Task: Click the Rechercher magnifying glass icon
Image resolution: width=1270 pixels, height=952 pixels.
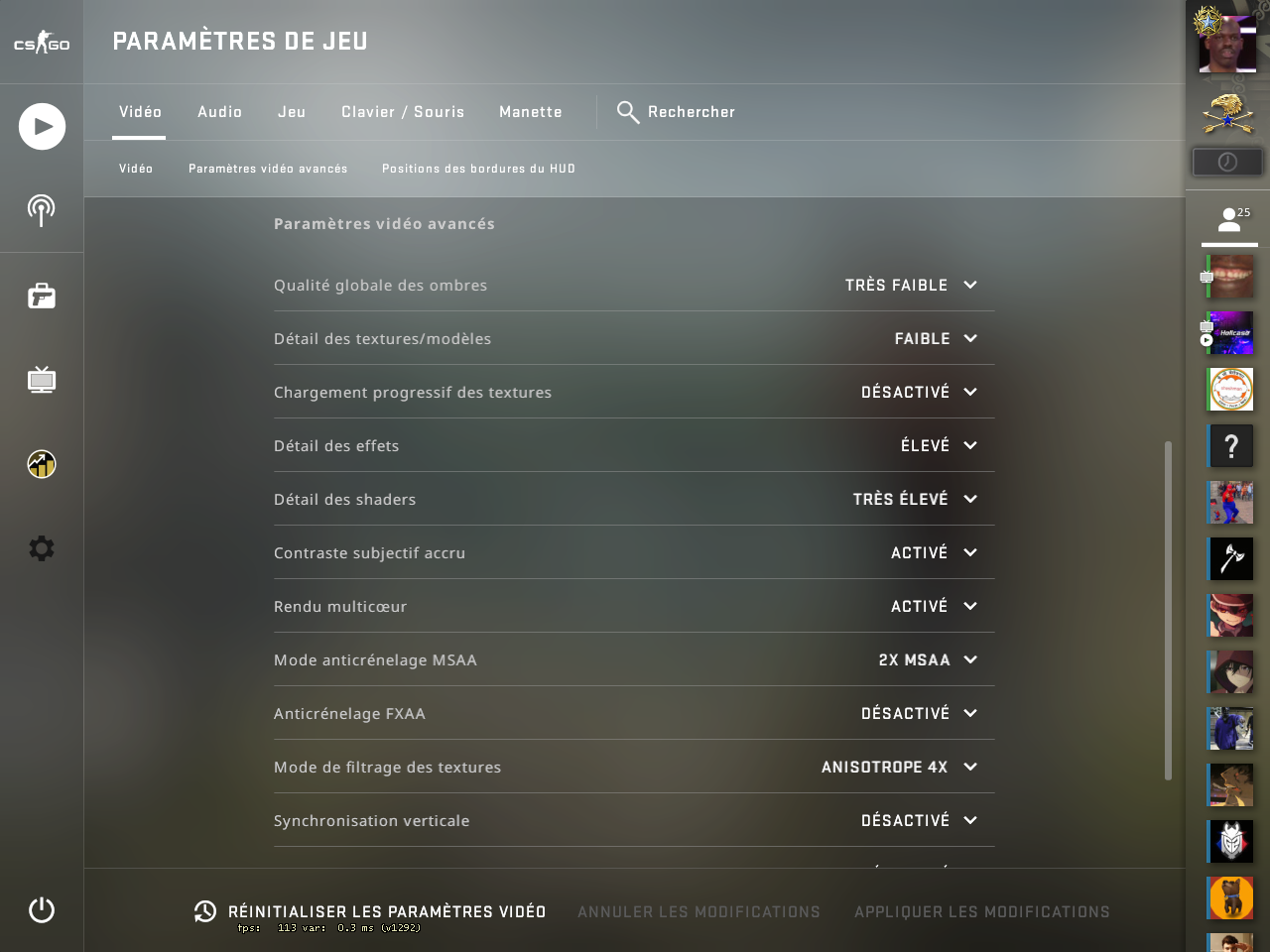Action: pyautogui.click(x=628, y=112)
